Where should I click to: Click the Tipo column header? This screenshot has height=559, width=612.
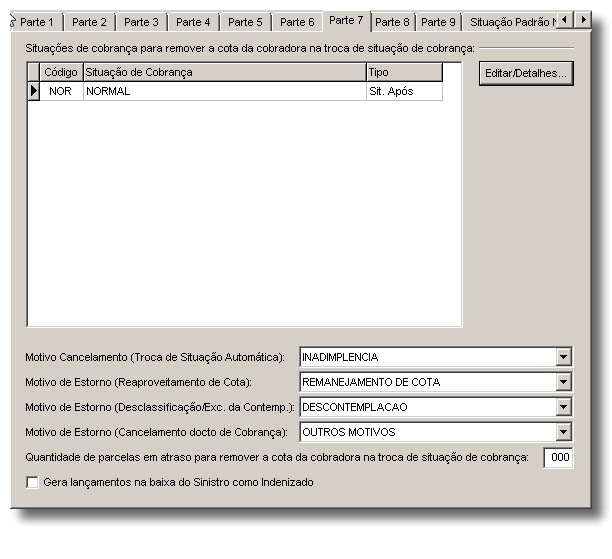[404, 72]
